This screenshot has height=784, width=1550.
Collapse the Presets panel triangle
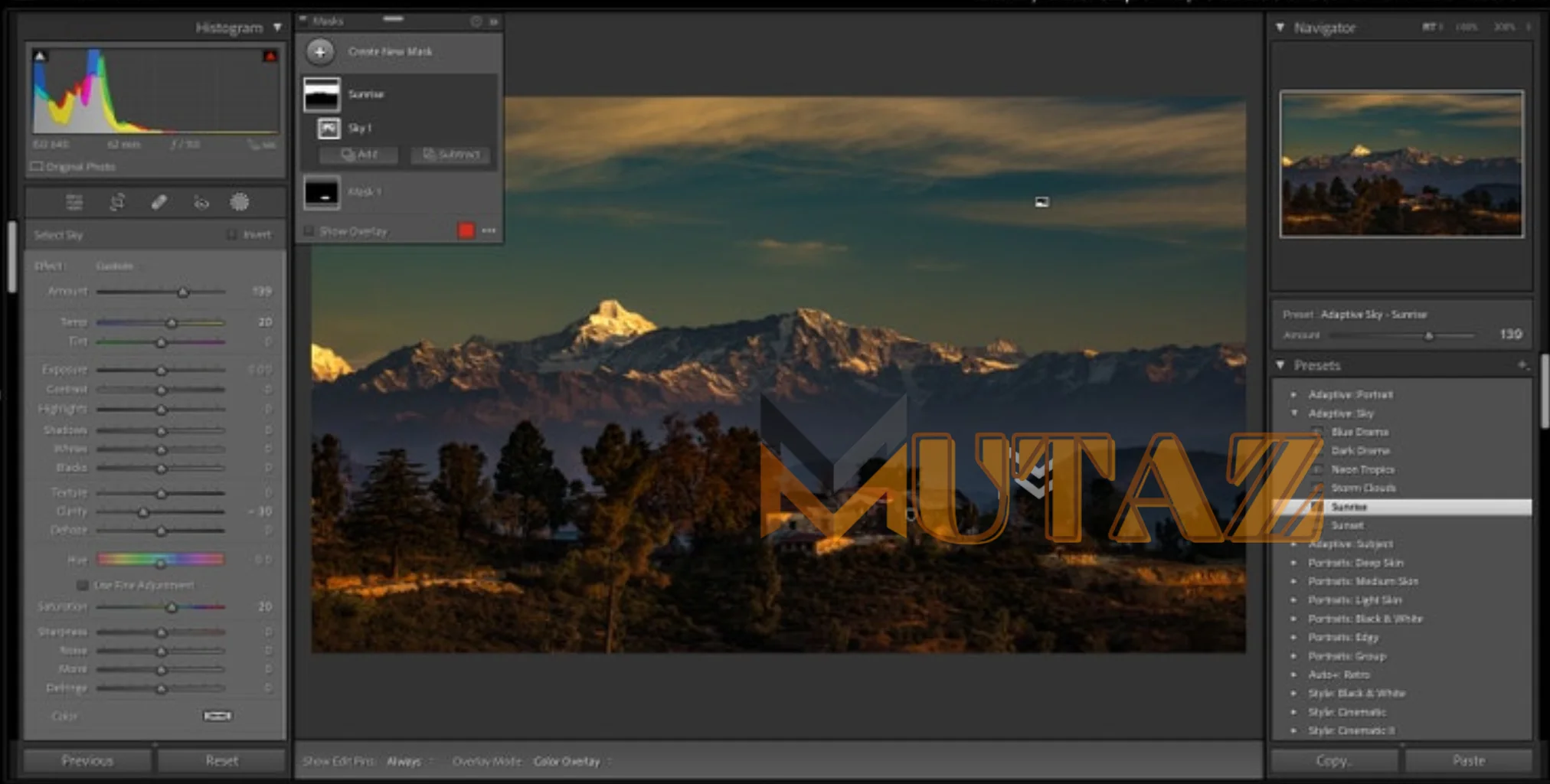(x=1280, y=365)
